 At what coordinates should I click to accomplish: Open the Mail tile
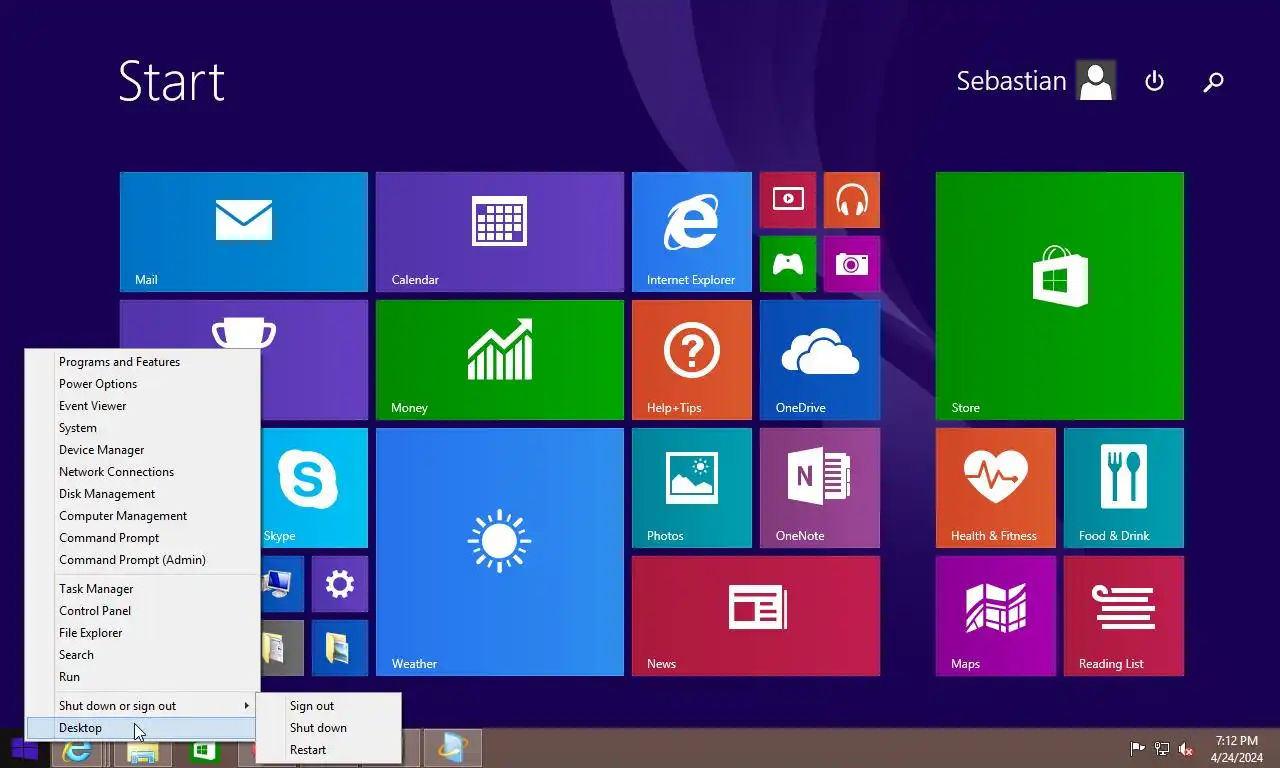(244, 232)
